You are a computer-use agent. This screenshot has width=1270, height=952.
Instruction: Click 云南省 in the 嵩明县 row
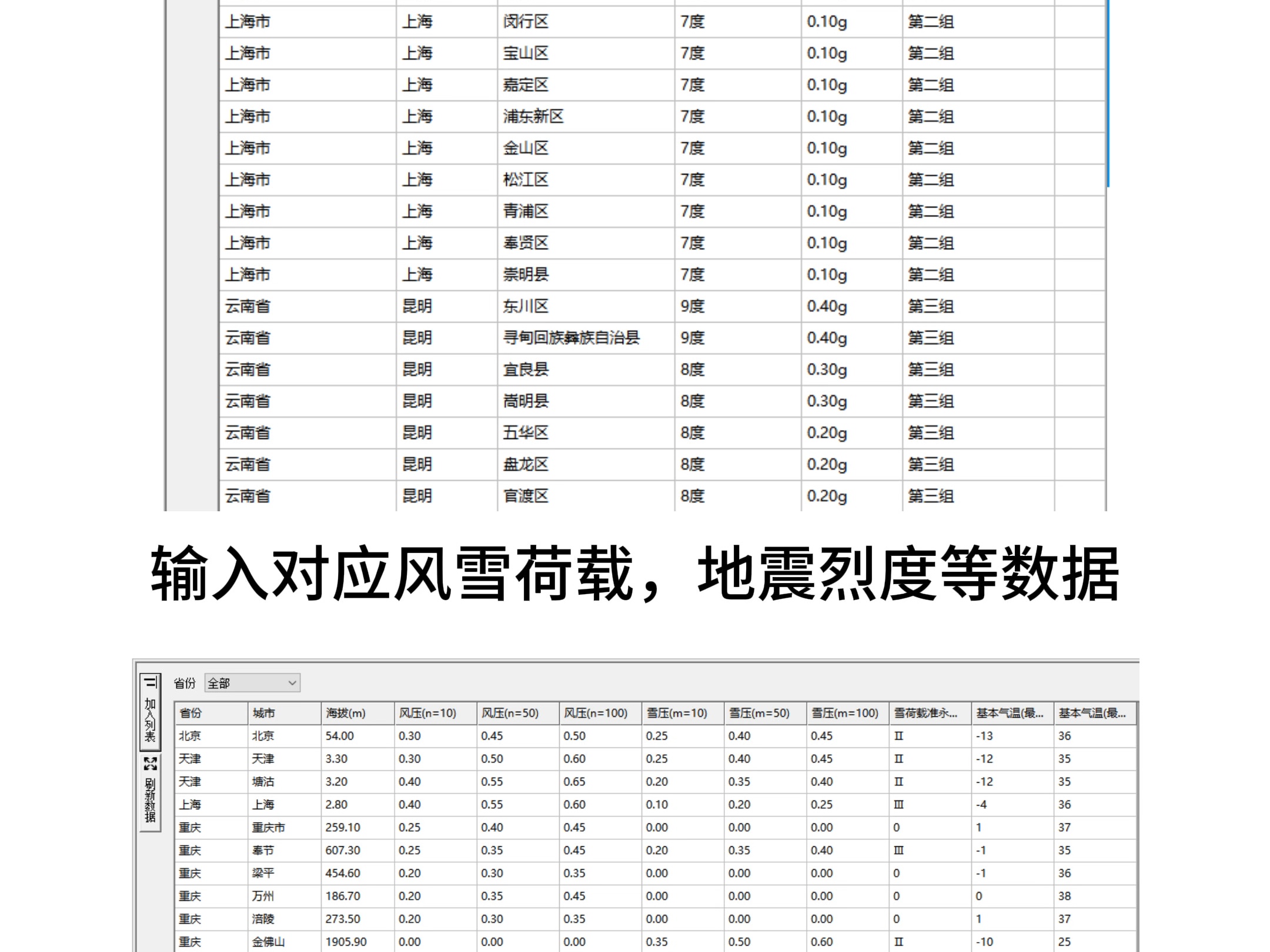(248, 401)
